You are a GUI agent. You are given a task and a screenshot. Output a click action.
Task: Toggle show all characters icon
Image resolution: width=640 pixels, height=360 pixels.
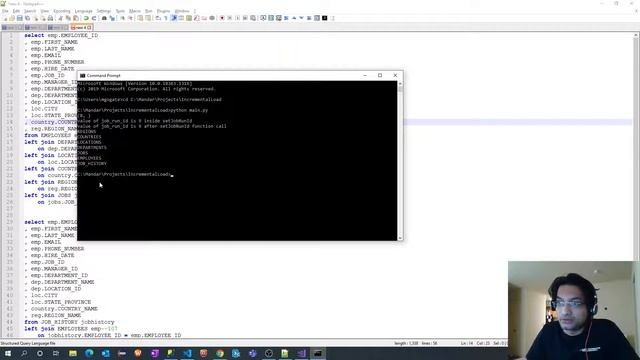(x=166, y=18)
